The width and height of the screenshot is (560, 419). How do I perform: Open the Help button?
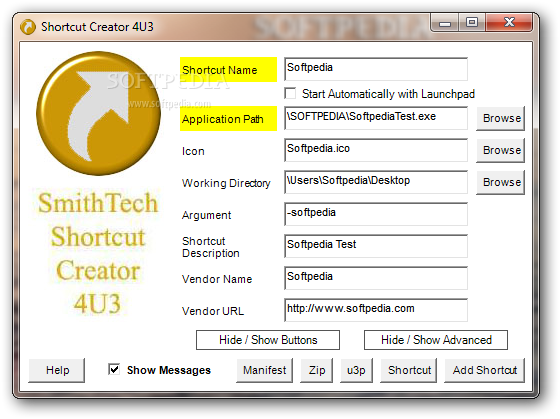pyautogui.click(x=57, y=370)
